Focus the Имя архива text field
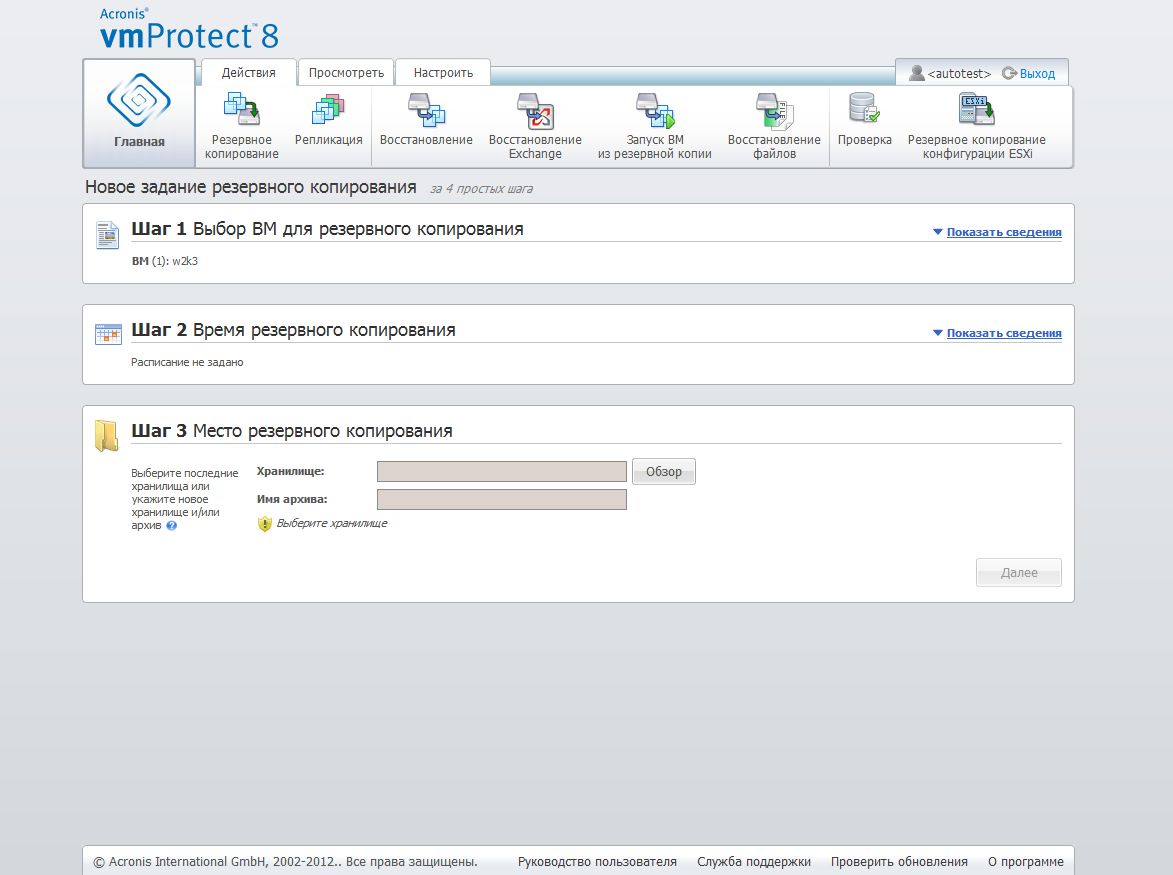This screenshot has width=1173, height=875. [501, 499]
